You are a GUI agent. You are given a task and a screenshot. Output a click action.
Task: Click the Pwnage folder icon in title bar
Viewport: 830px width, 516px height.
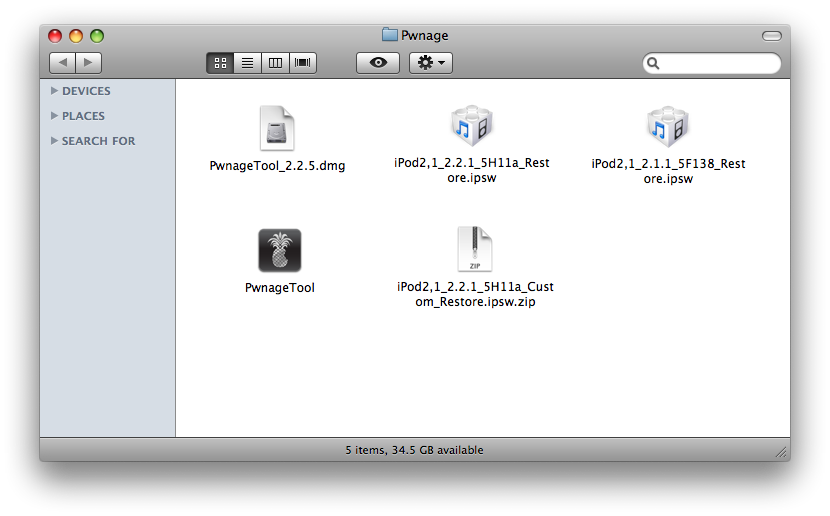pyautogui.click(x=390, y=35)
